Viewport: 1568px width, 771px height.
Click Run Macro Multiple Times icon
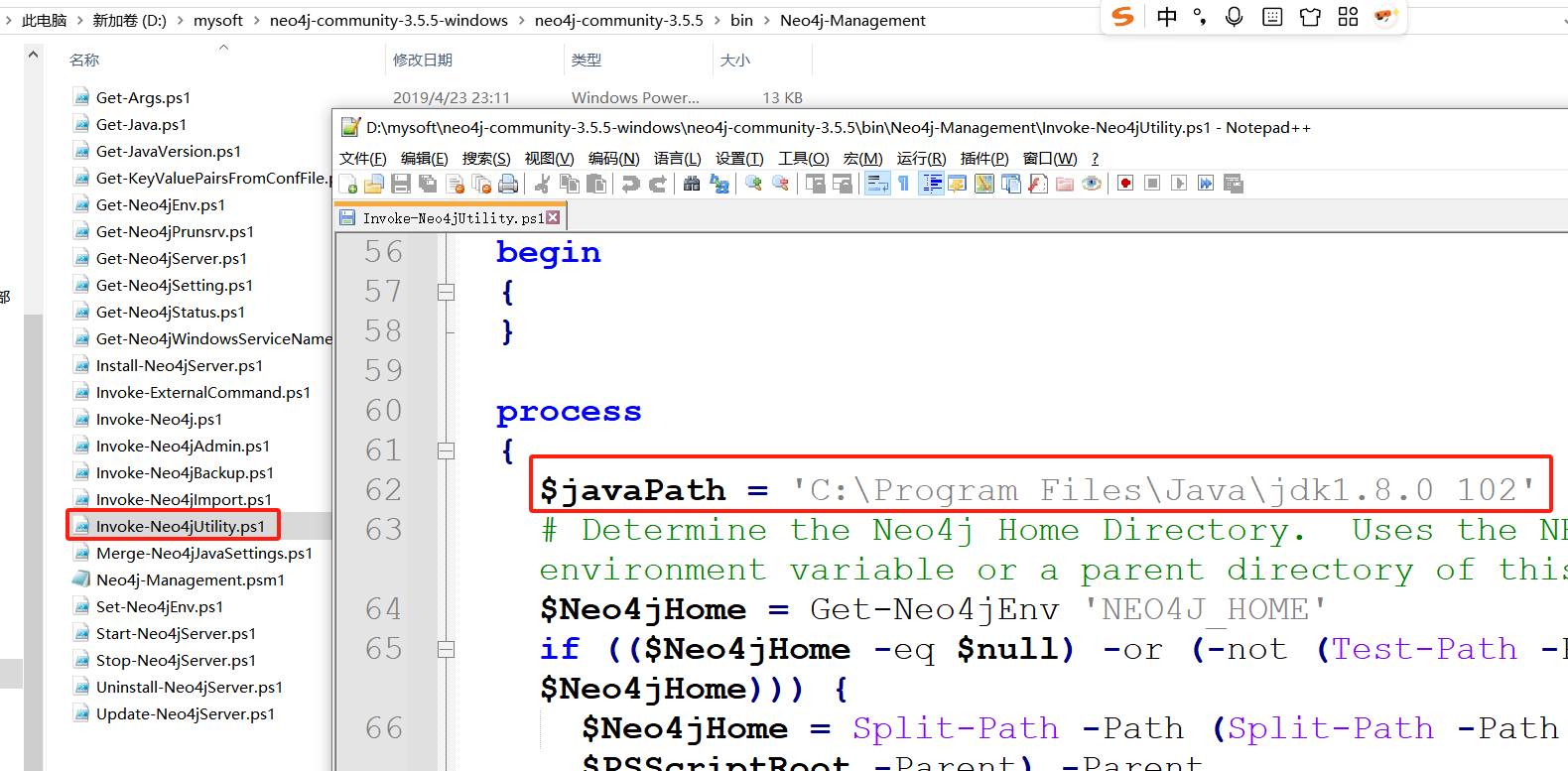click(1206, 184)
